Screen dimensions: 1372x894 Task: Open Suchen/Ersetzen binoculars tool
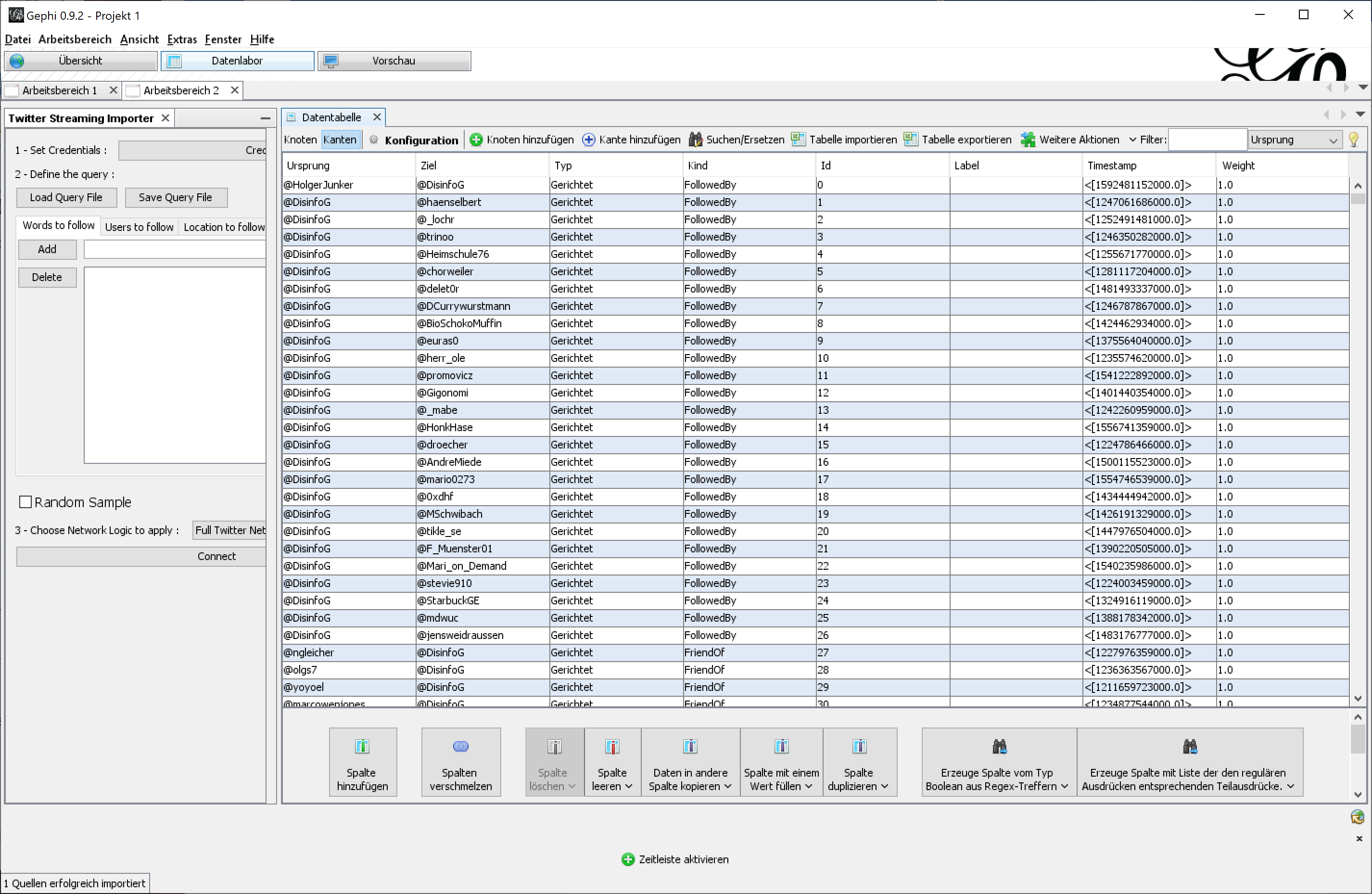pyautogui.click(x=695, y=140)
